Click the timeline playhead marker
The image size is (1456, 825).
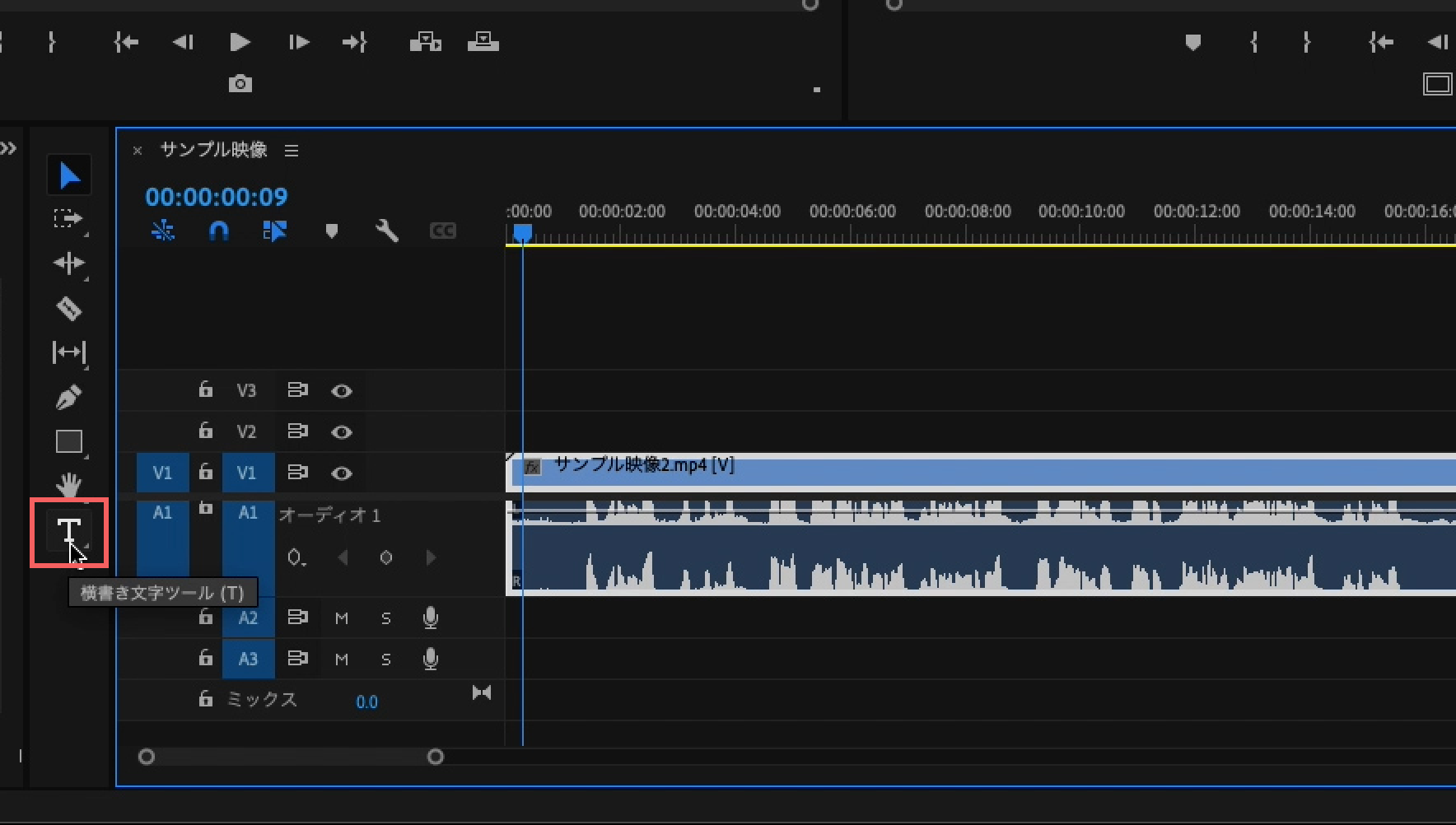point(522,235)
